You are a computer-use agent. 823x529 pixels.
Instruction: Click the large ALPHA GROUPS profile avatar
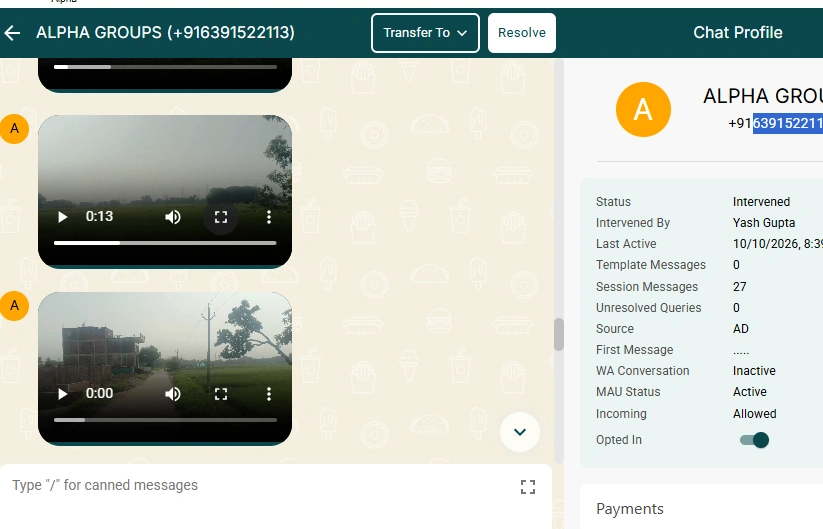[x=643, y=109]
